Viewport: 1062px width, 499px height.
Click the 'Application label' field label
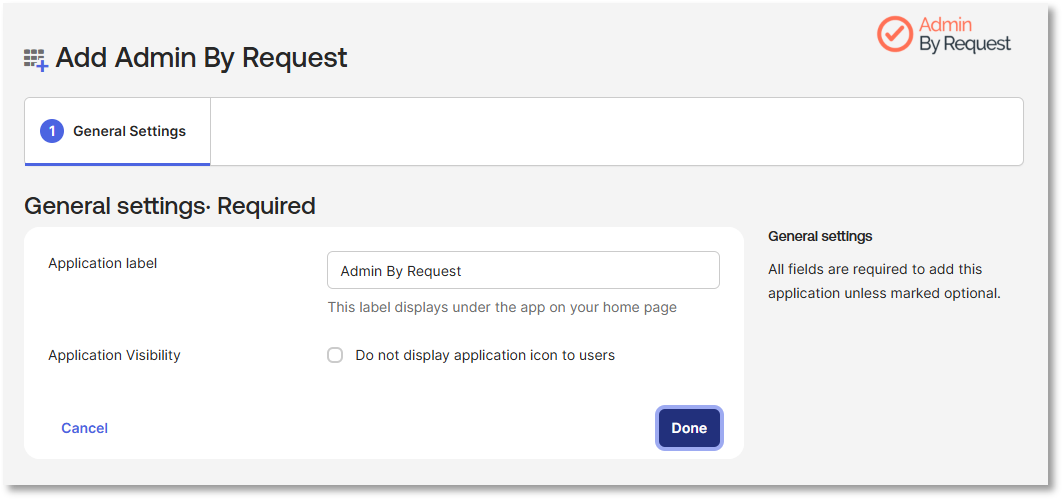(102, 263)
